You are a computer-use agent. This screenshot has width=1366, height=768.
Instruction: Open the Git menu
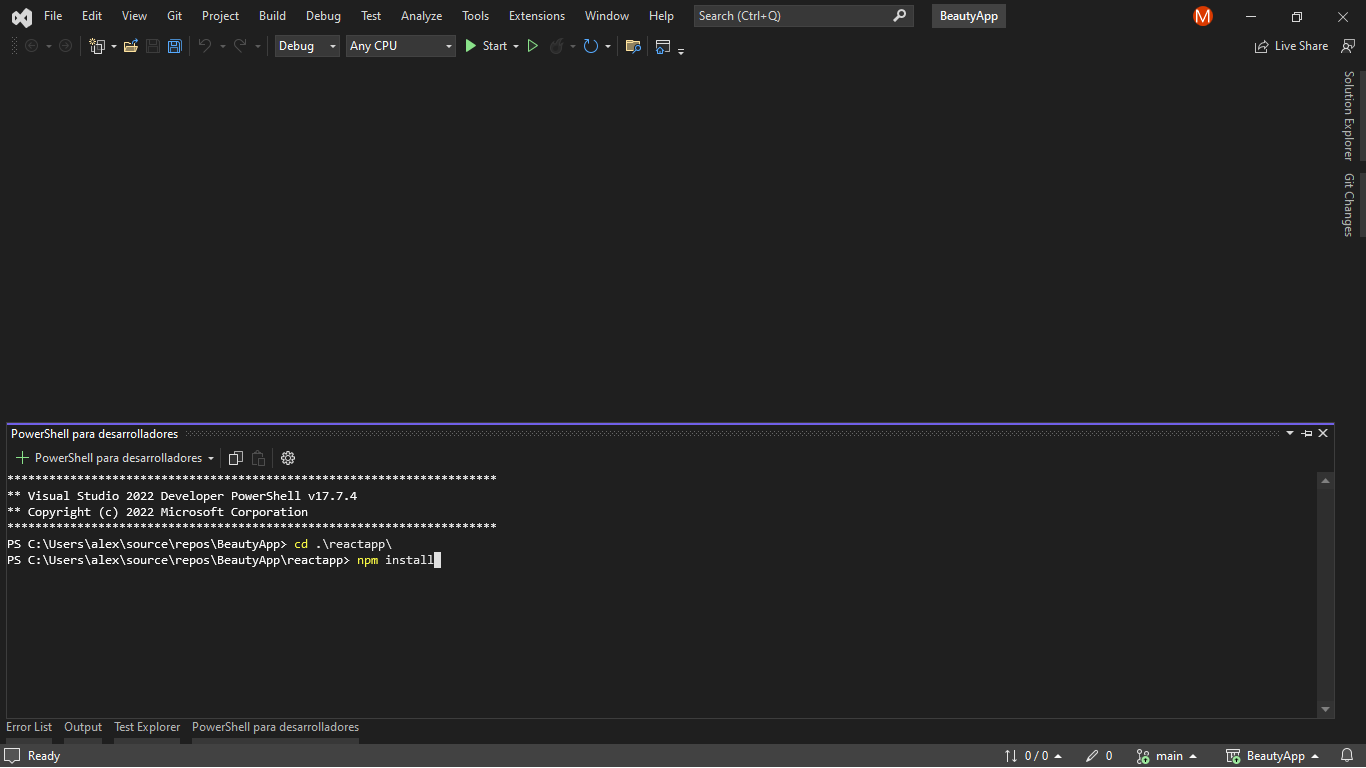pos(174,15)
